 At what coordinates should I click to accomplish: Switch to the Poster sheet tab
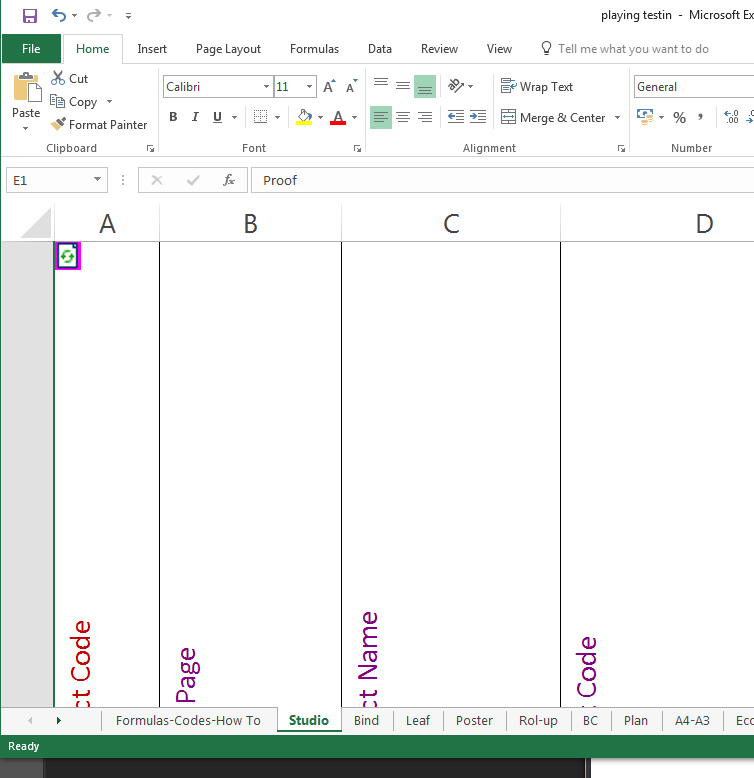tap(474, 720)
